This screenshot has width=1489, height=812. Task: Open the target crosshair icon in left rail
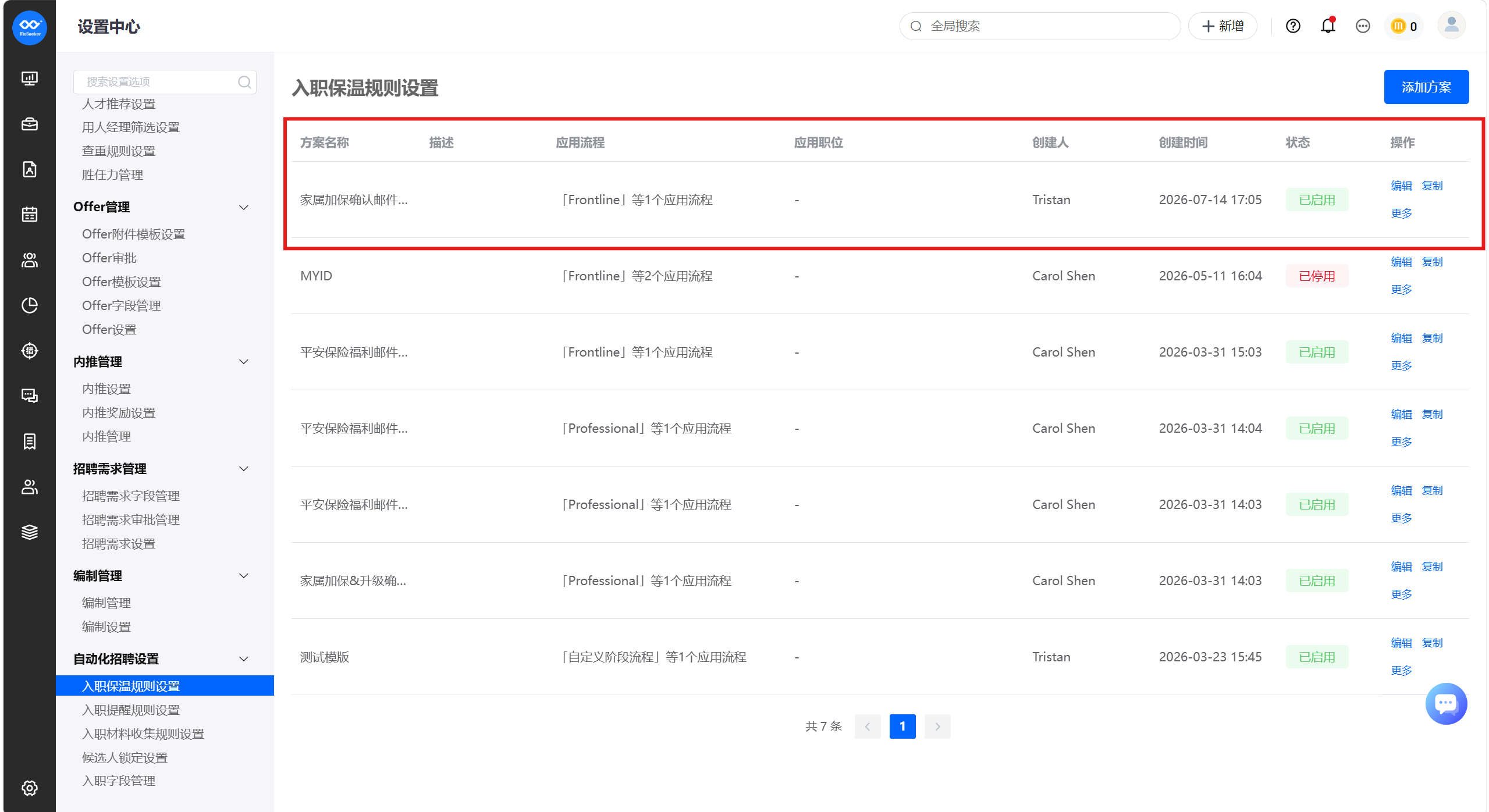(x=30, y=351)
